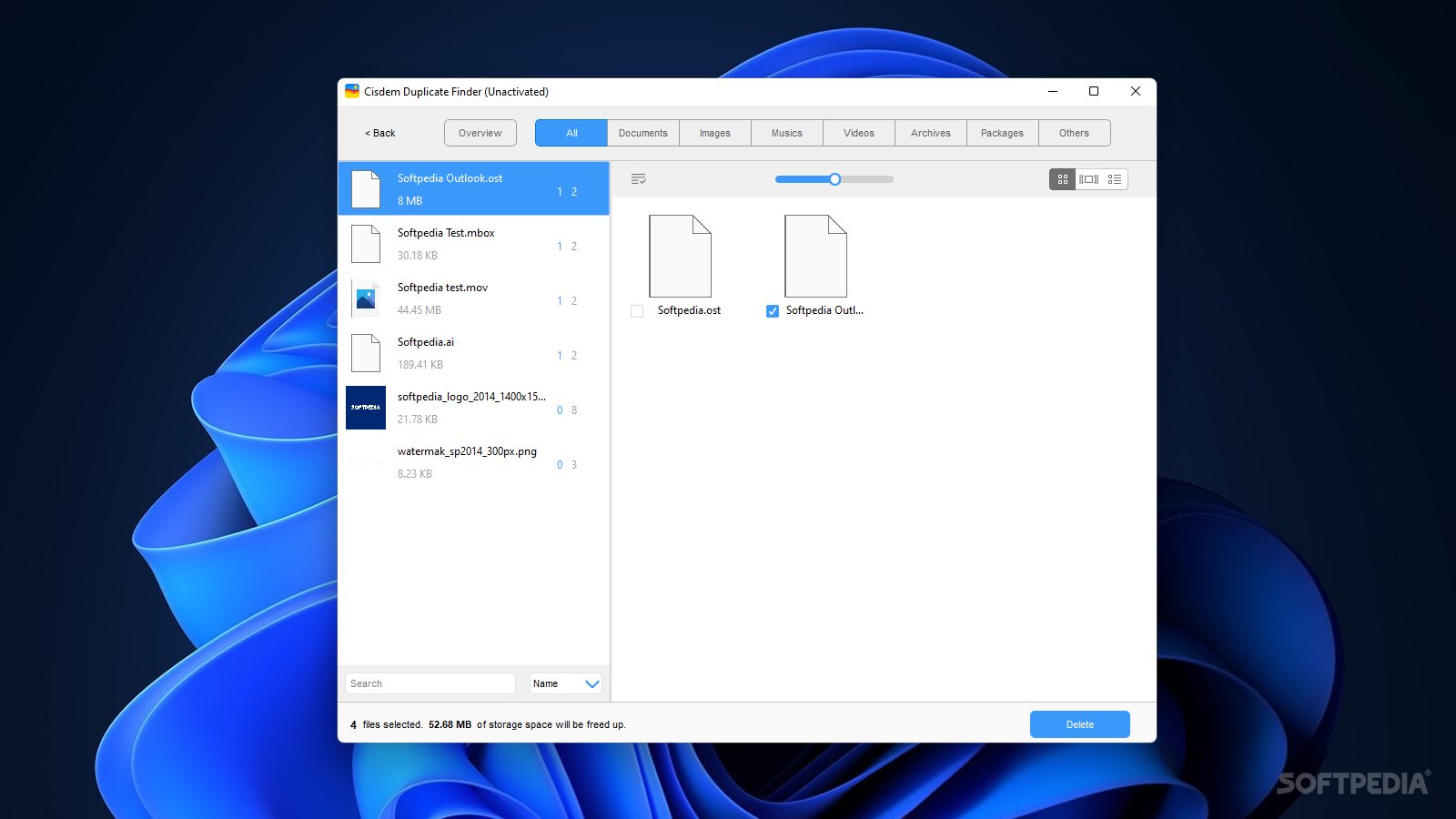1456x819 pixels.
Task: Uncheck the Softpedia Outl... checkbox
Action: pyautogui.click(x=773, y=311)
